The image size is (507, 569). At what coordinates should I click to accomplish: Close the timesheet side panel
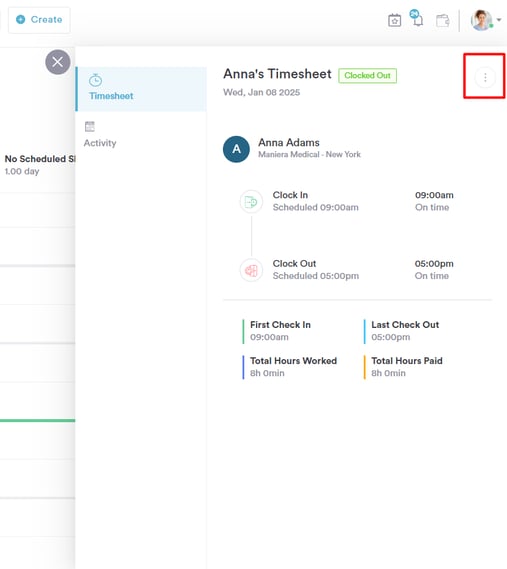tap(58, 62)
